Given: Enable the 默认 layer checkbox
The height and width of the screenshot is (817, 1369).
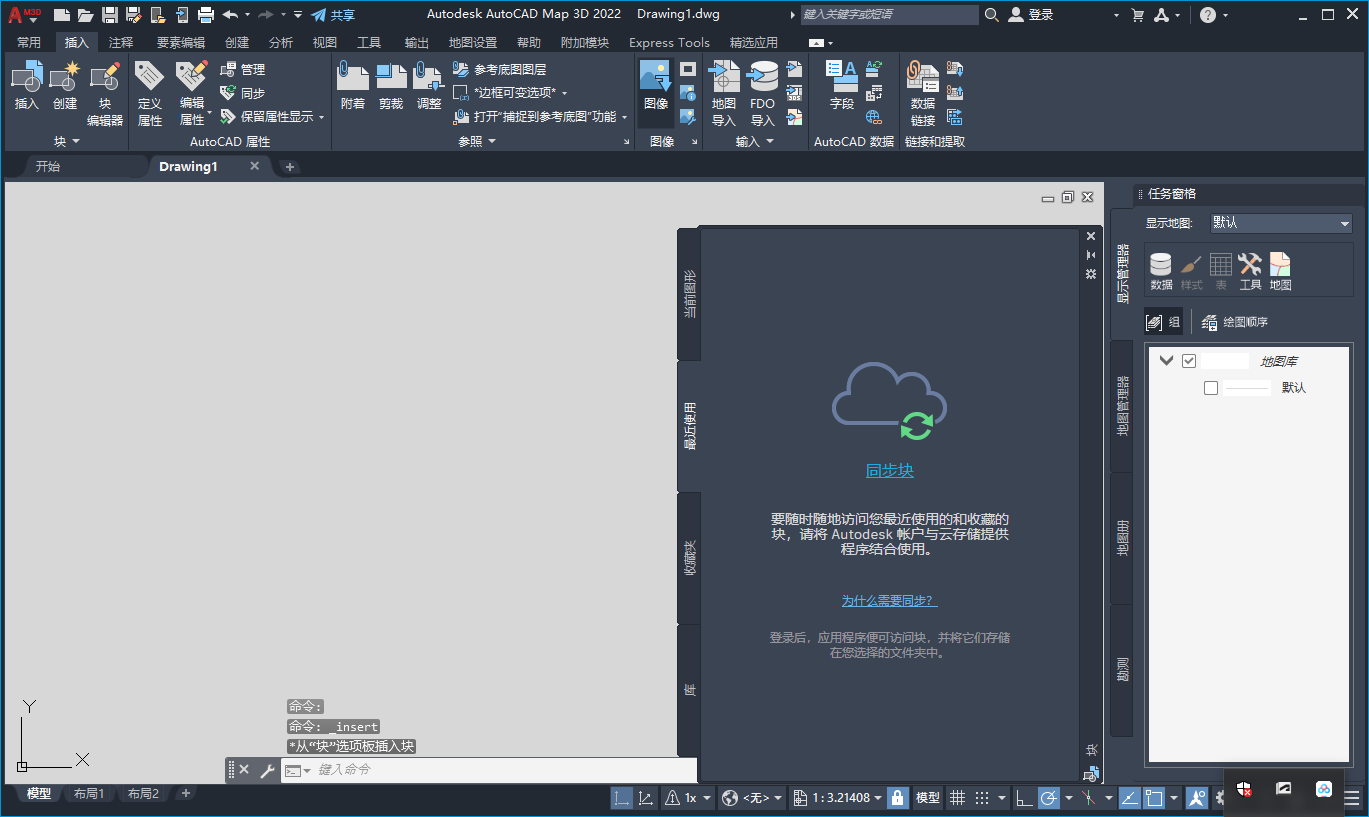Looking at the screenshot, I should [1211, 387].
